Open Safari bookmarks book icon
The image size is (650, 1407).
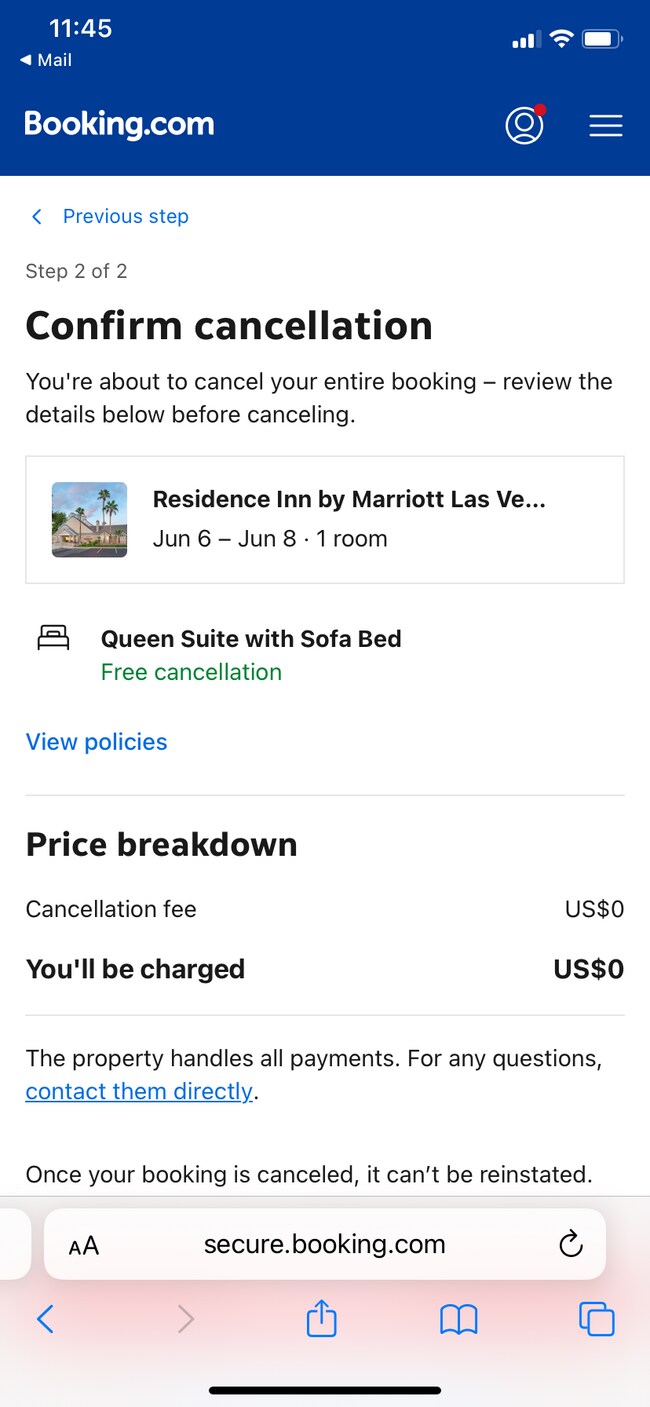click(459, 1320)
